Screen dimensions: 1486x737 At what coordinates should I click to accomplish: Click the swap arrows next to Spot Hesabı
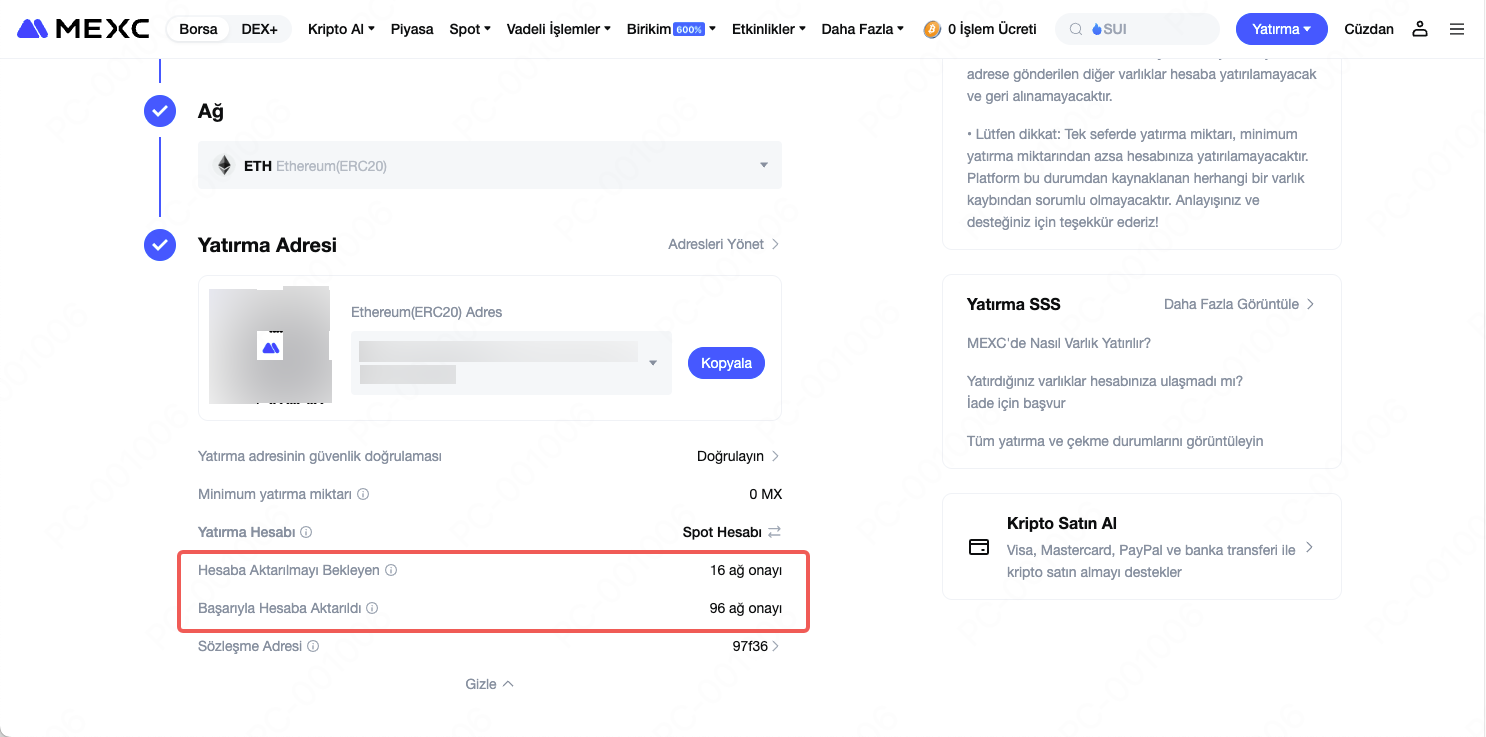tap(774, 532)
